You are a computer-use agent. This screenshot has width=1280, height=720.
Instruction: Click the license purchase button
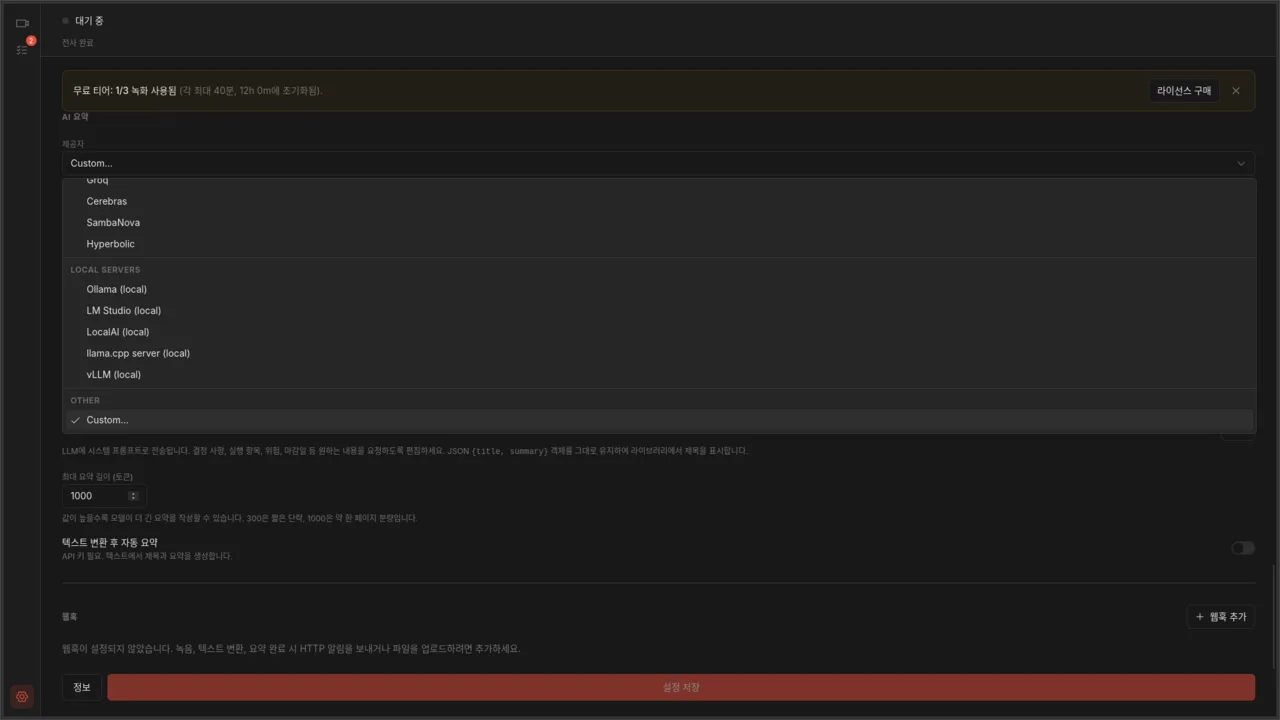click(x=1184, y=91)
